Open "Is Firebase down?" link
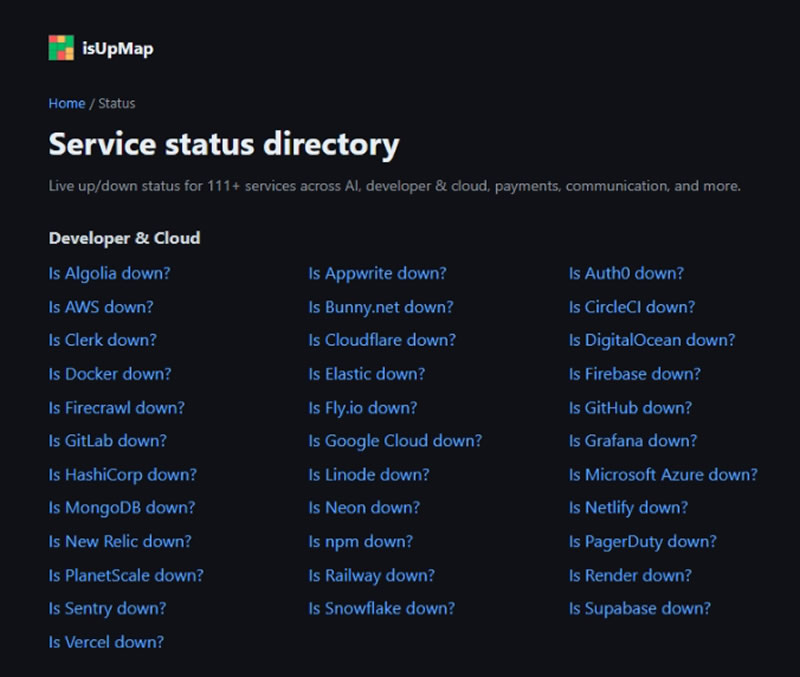Image resolution: width=800 pixels, height=677 pixels. (x=635, y=374)
